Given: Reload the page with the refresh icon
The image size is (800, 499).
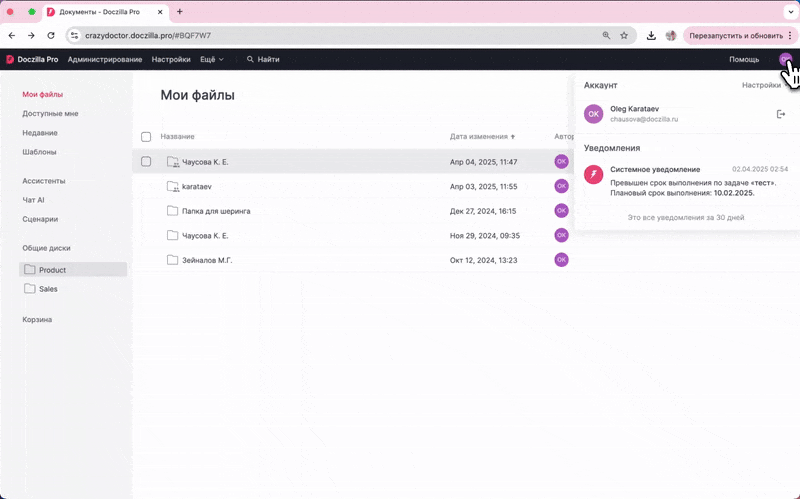Looking at the screenshot, I should (51, 35).
